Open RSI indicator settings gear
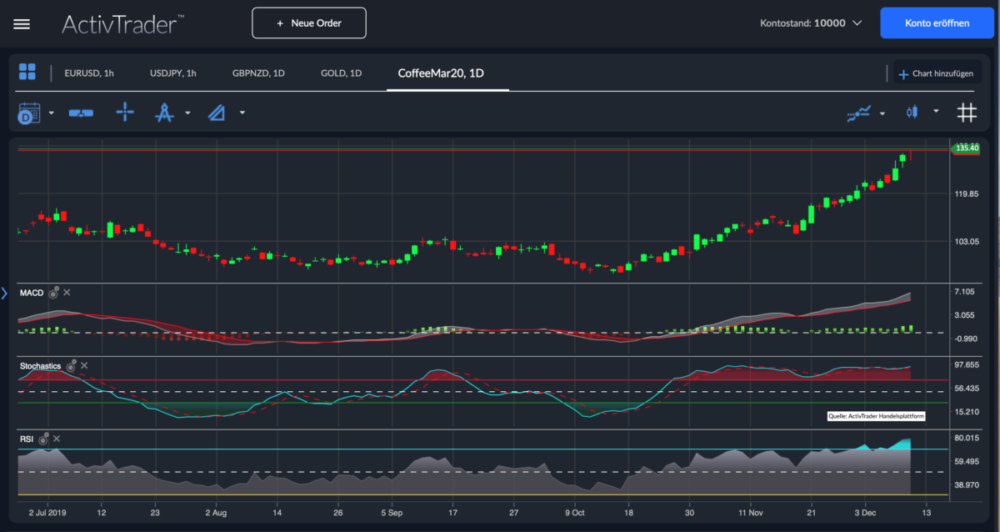 (43, 439)
